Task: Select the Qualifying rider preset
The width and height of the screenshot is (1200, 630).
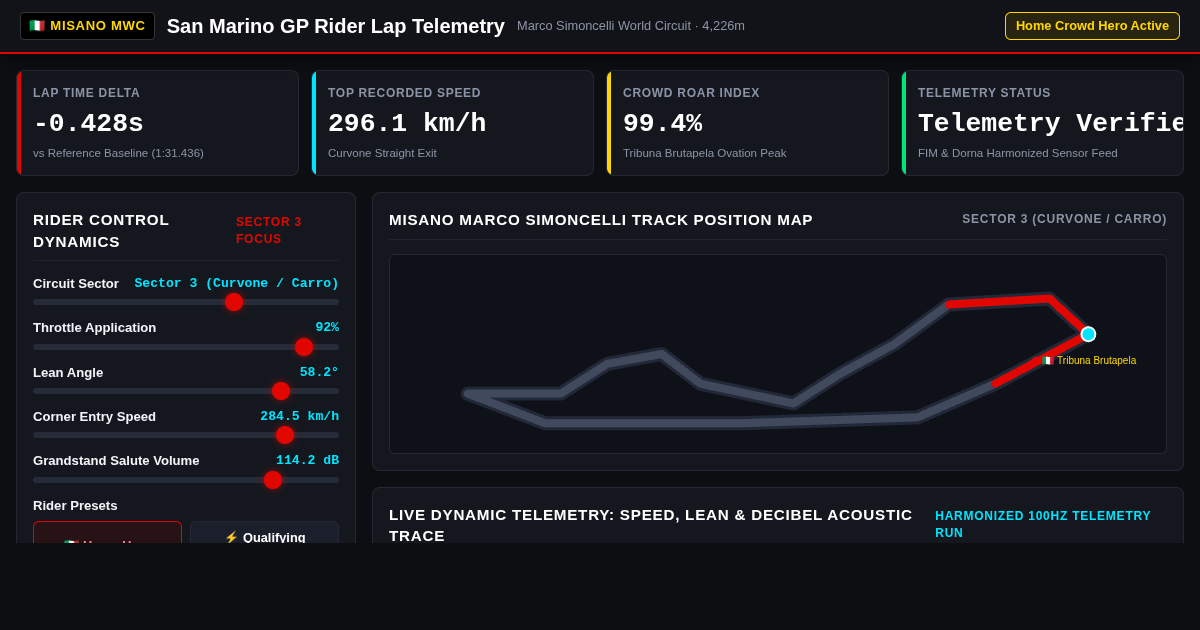Action: 264,533
